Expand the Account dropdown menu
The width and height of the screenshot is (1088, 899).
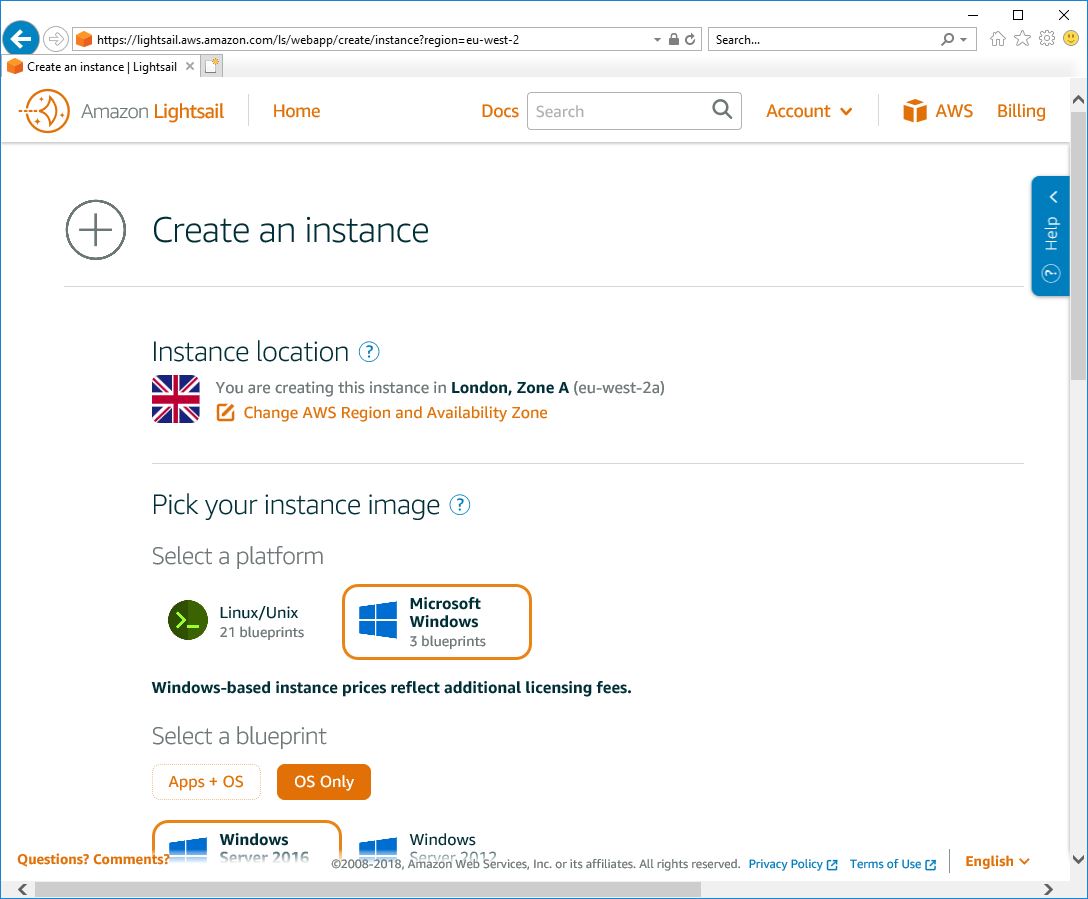(809, 111)
